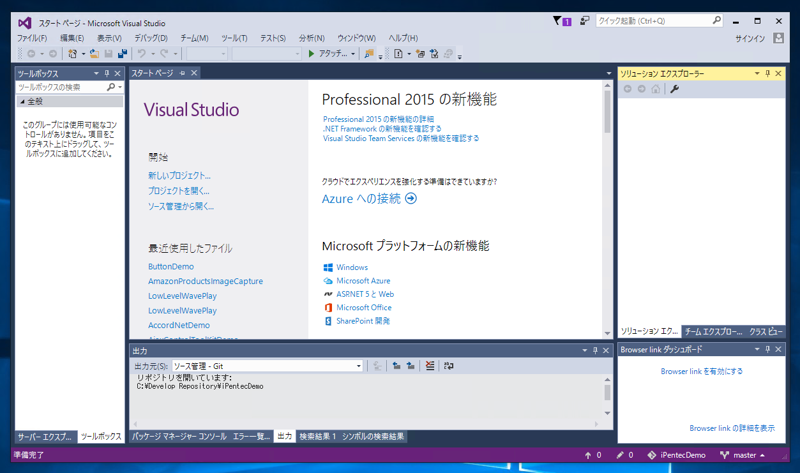Switch to the クラス ビュー tab

(x=765, y=332)
